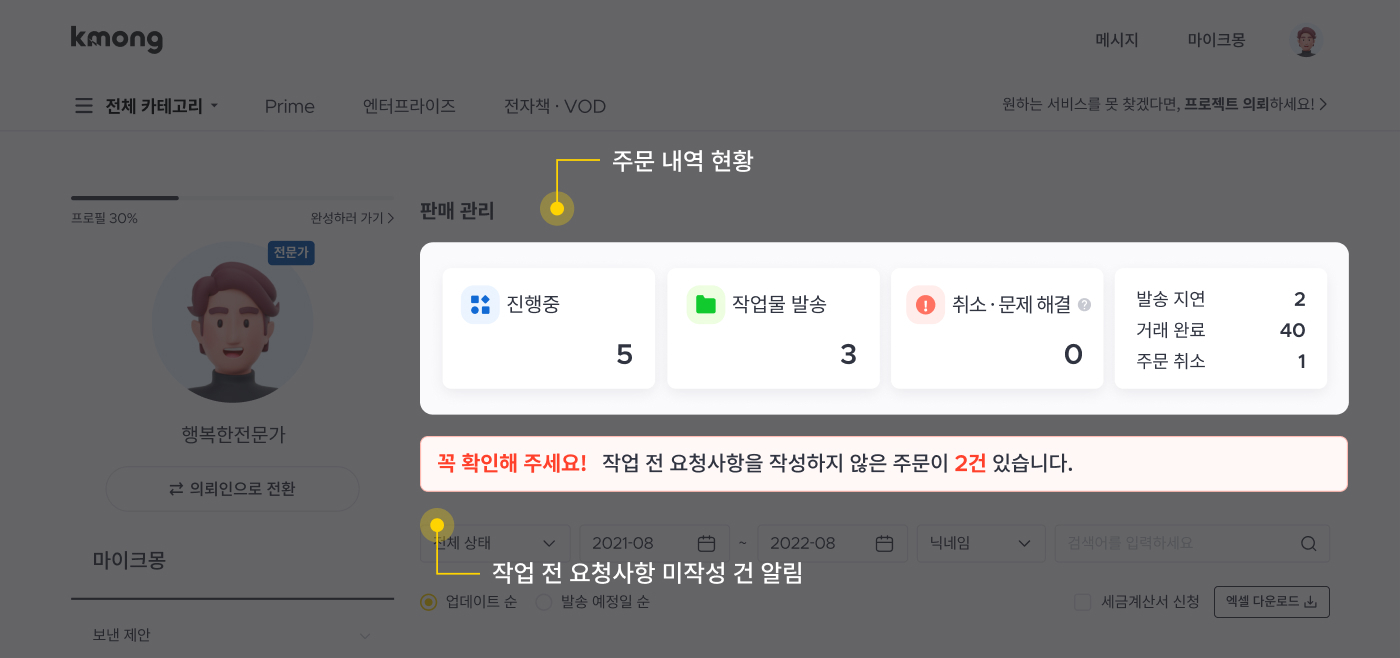Click the red alert icon for 취소·문제 해결
The height and width of the screenshot is (658, 1400).
[x=925, y=305]
